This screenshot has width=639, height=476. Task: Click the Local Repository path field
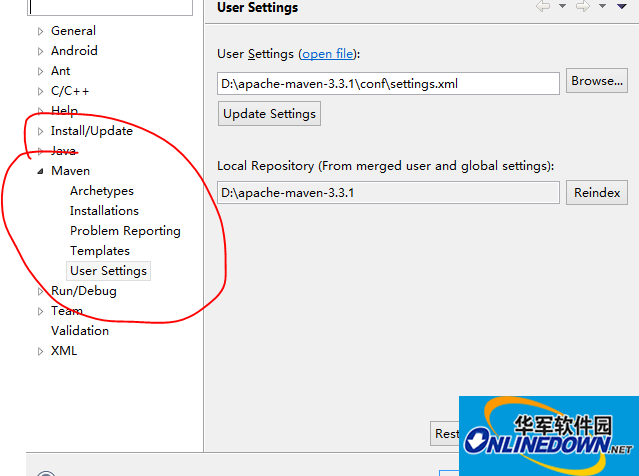[x=388, y=192]
